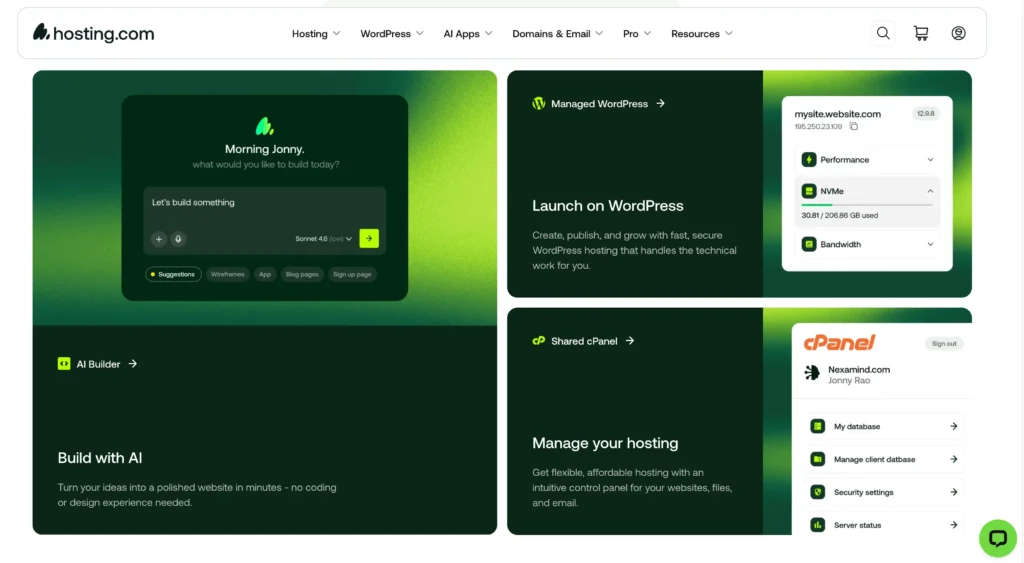Screen dimensions: 1024x563
Task: Open the arrow on Security settings row
Action: (953, 492)
